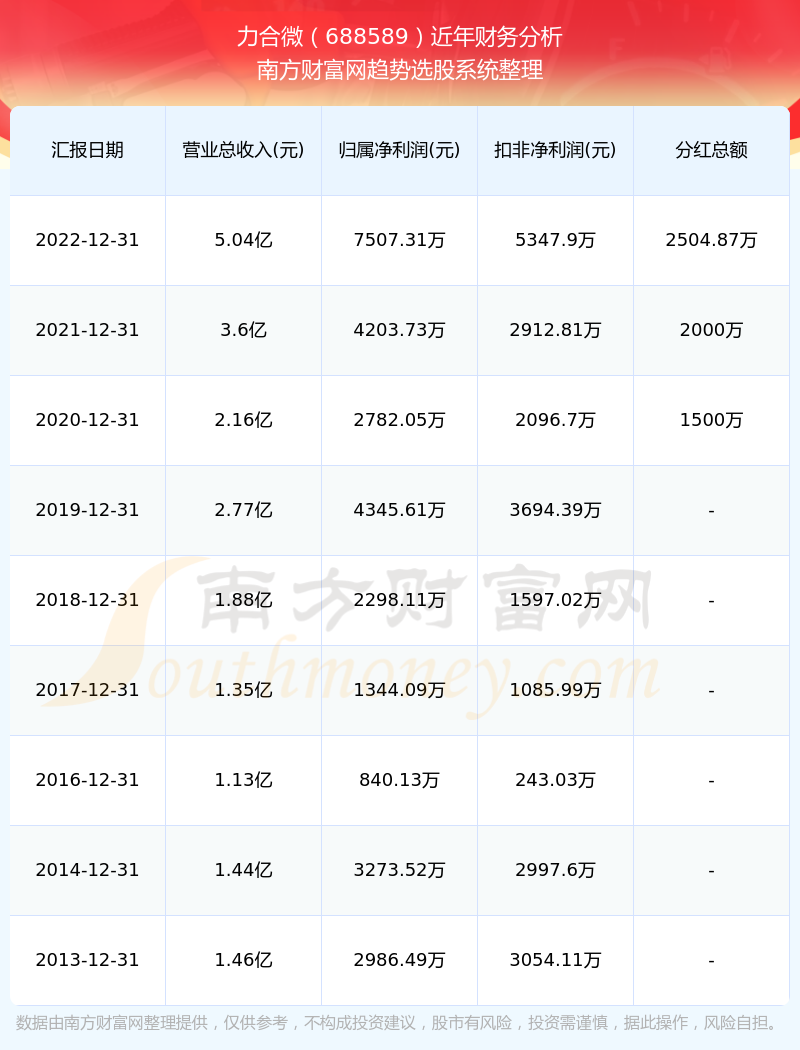This screenshot has width=800, height=1050.
Task: Click the title 力合微（688589）近年财务分析
Action: (400, 36)
